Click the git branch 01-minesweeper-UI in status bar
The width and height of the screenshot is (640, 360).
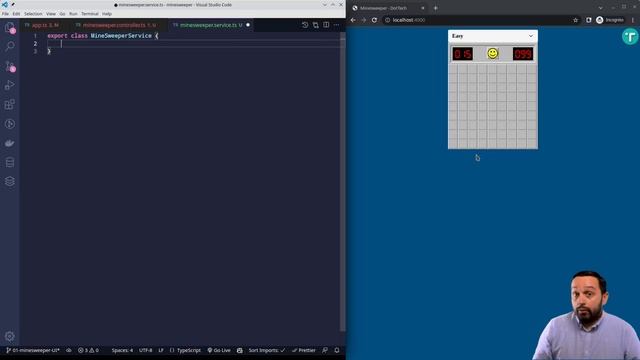33,350
